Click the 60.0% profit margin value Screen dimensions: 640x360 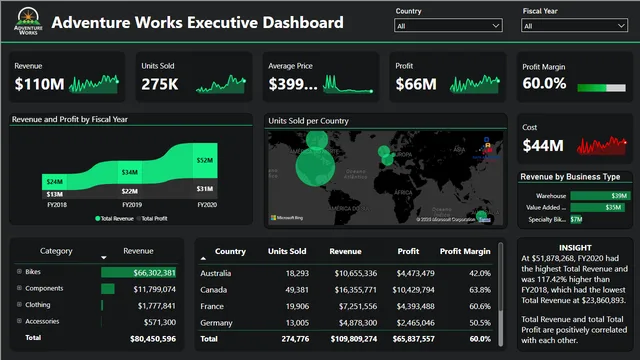pyautogui.click(x=544, y=83)
